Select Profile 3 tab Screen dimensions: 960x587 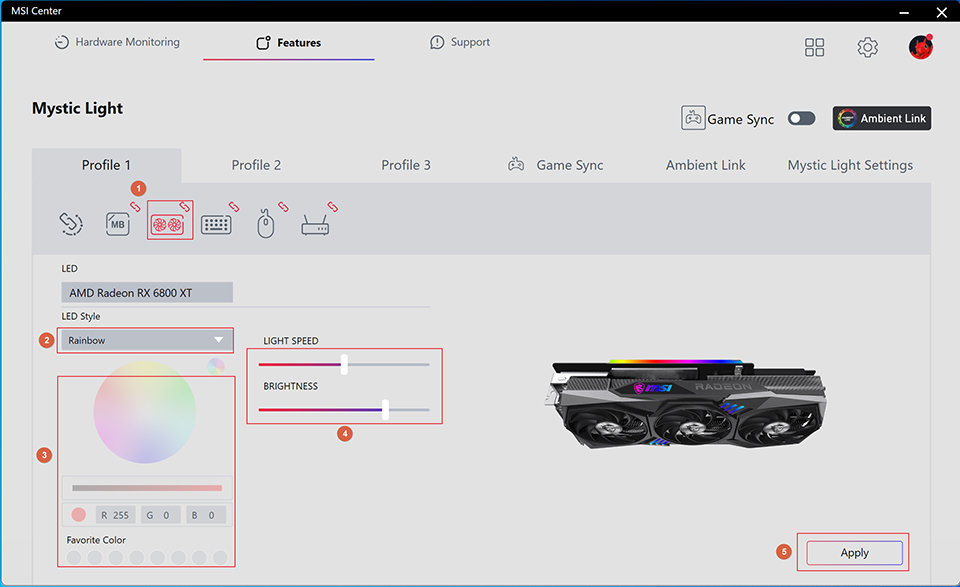tap(406, 165)
